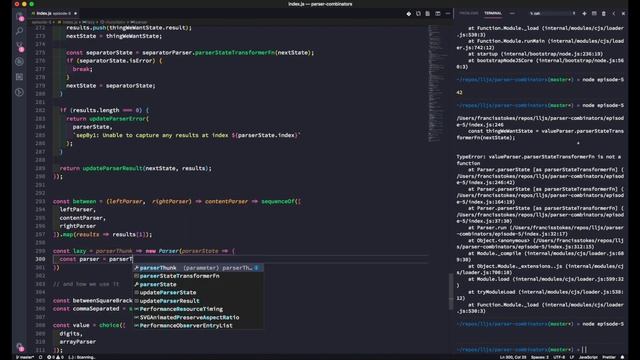Click 'const between' on line 293
This screenshot has width=640, height=360.
coord(74,201)
